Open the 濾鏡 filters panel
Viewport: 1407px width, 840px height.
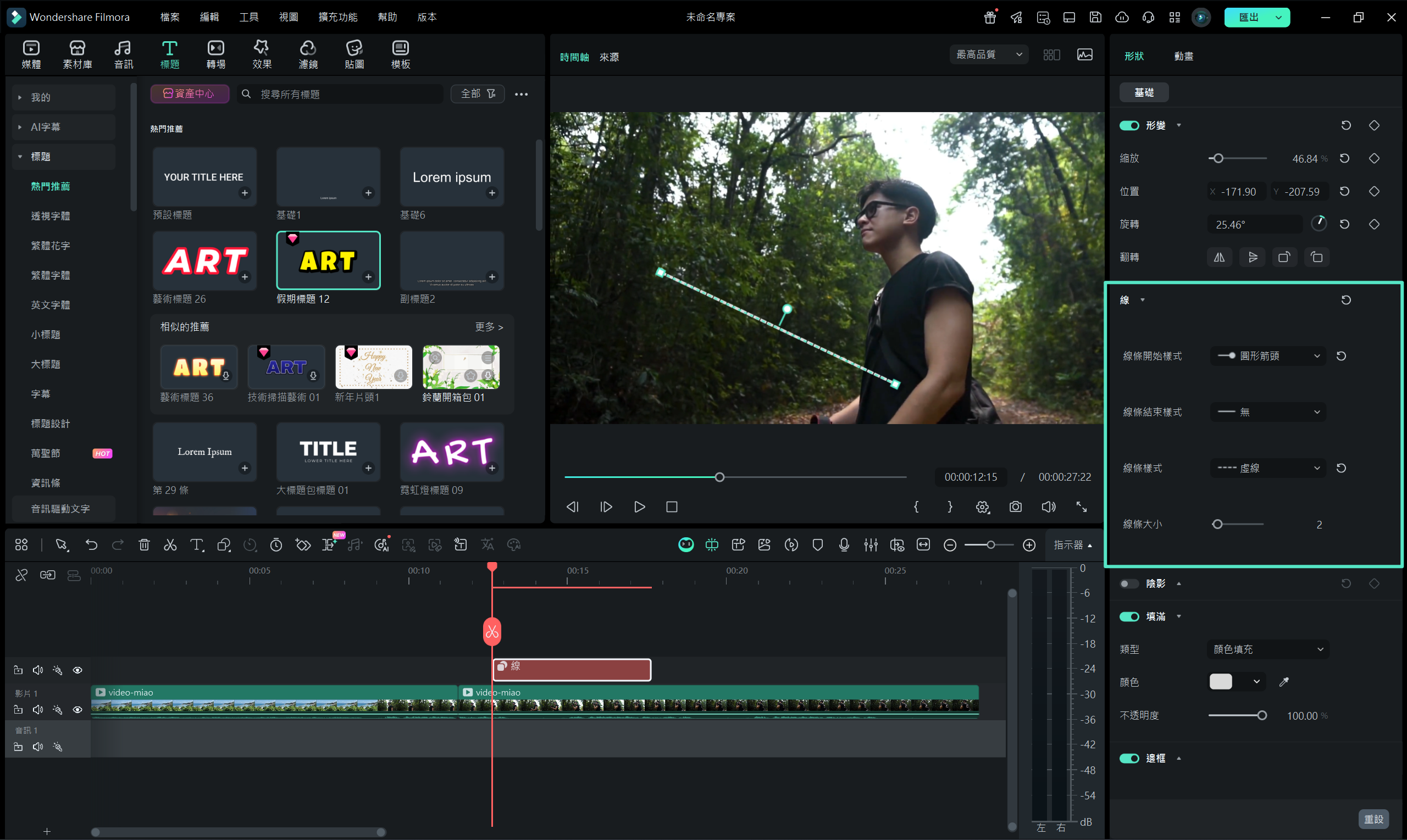(307, 54)
